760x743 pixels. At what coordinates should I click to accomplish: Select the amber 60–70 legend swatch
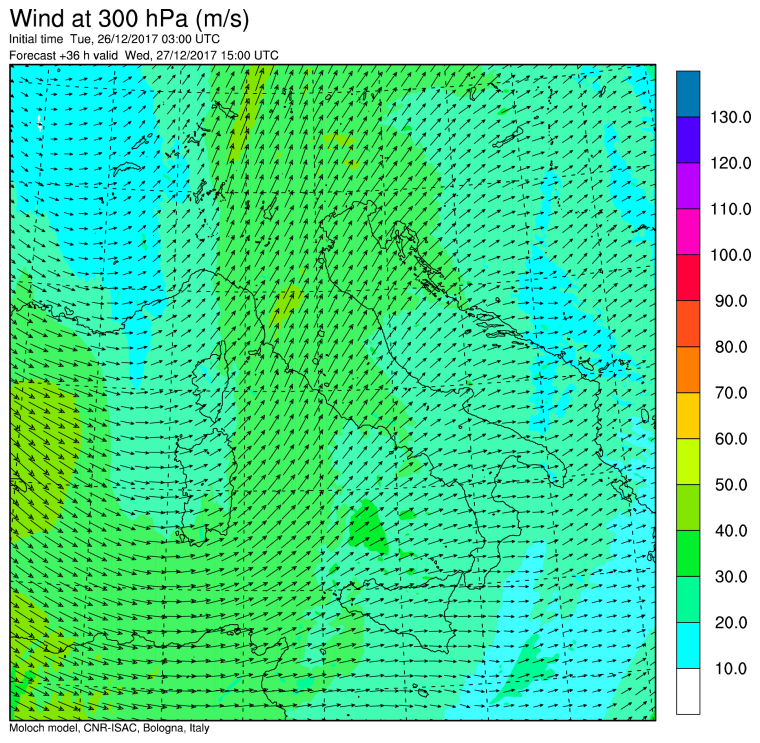[x=688, y=415]
